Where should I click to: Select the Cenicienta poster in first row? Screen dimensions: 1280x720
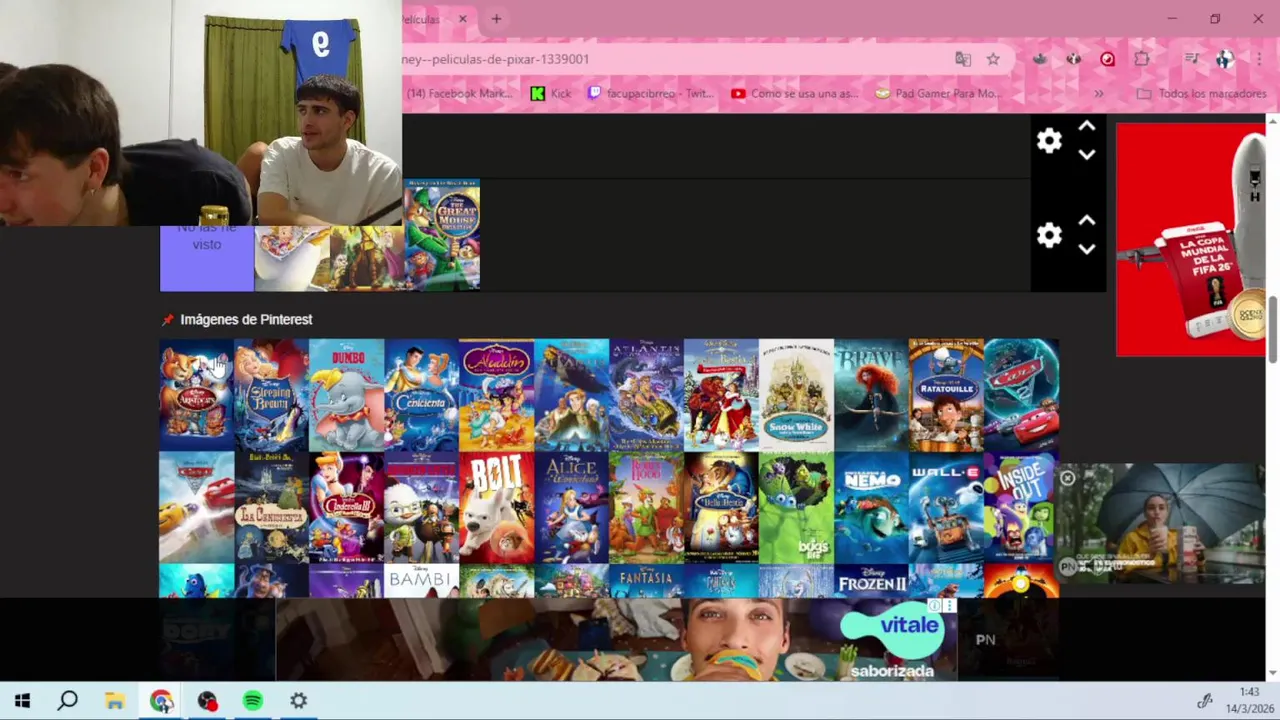coord(421,395)
